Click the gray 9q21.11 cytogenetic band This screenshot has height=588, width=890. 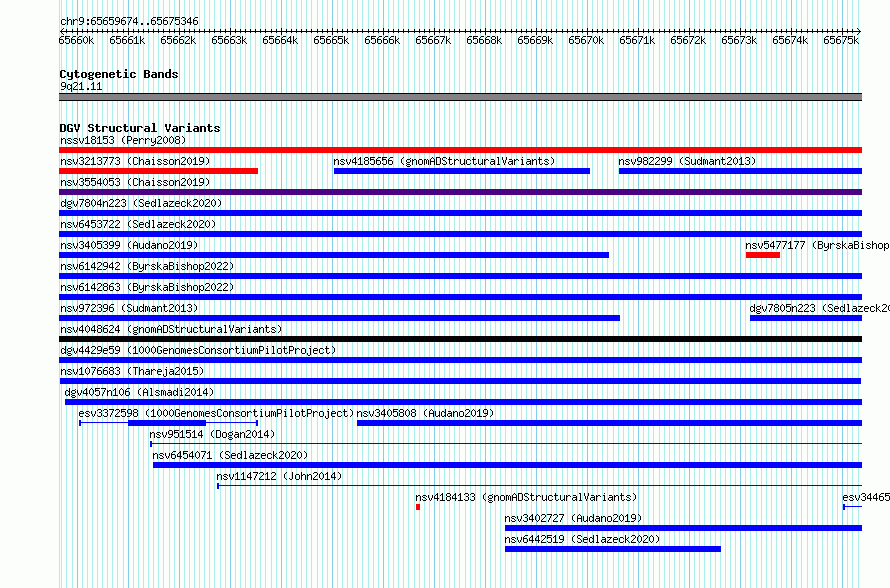tap(460, 97)
